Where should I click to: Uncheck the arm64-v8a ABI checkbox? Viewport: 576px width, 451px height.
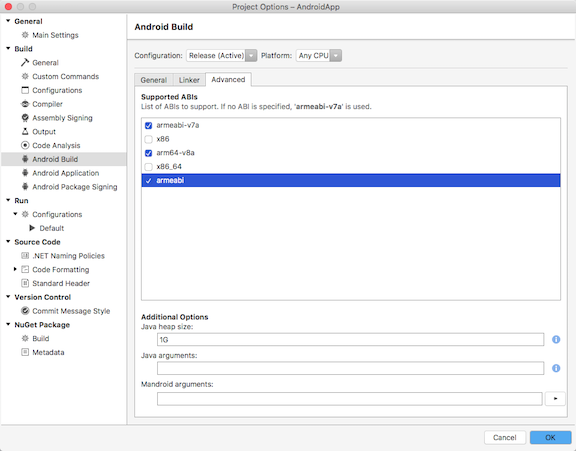148,153
